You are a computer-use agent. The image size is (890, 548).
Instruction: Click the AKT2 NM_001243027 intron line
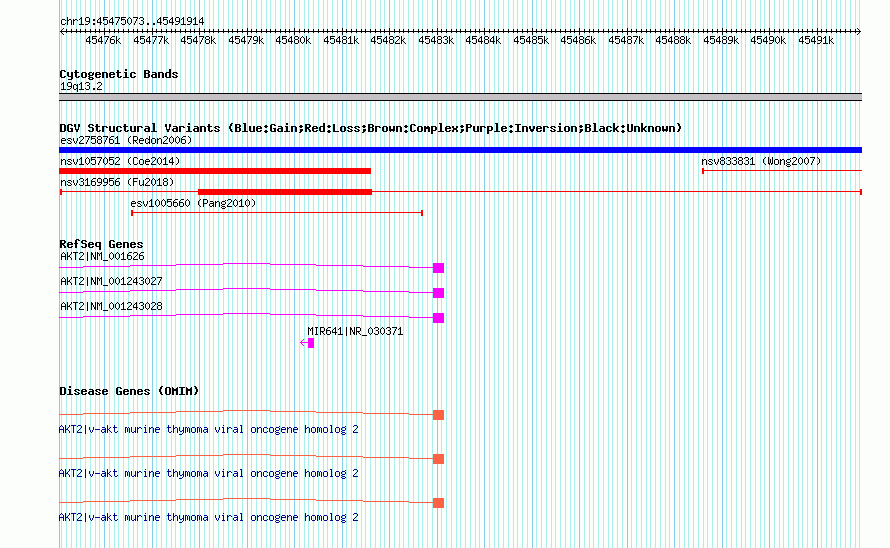(246, 290)
